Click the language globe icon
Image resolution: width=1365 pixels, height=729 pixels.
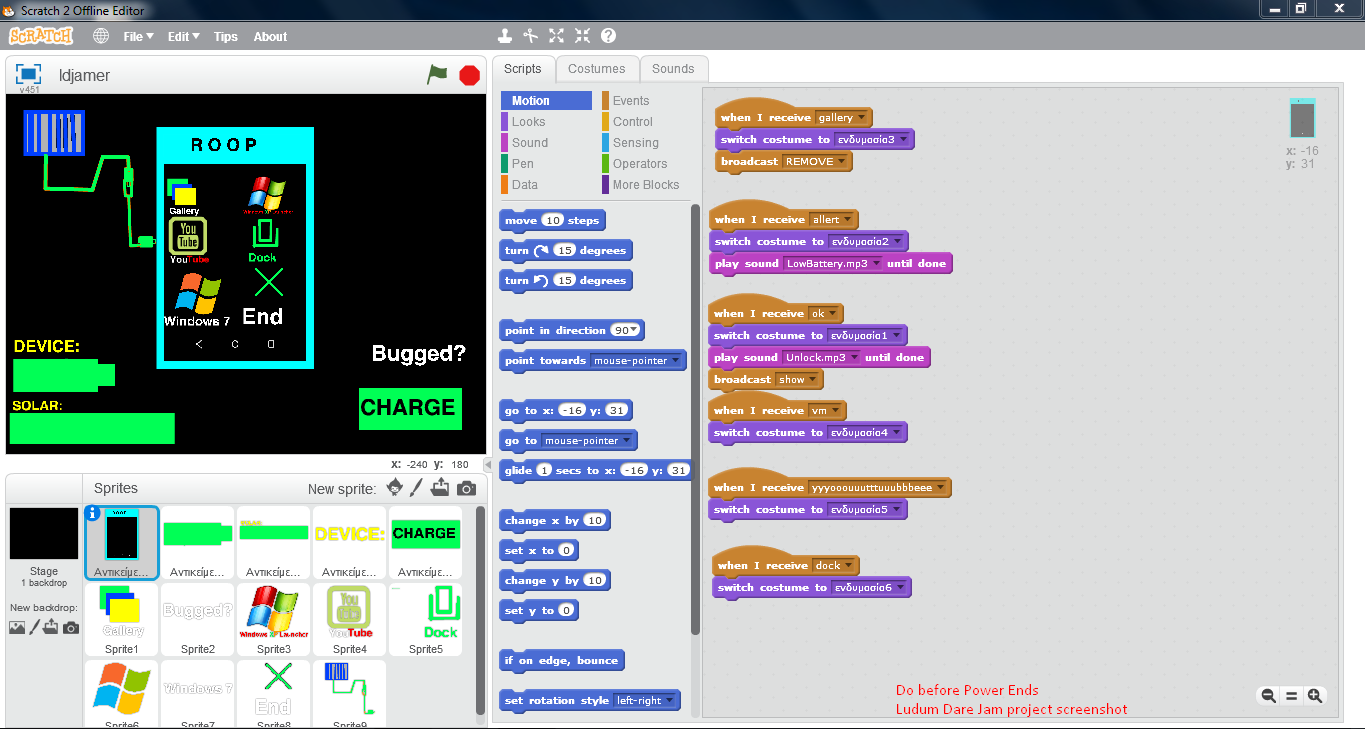click(101, 36)
